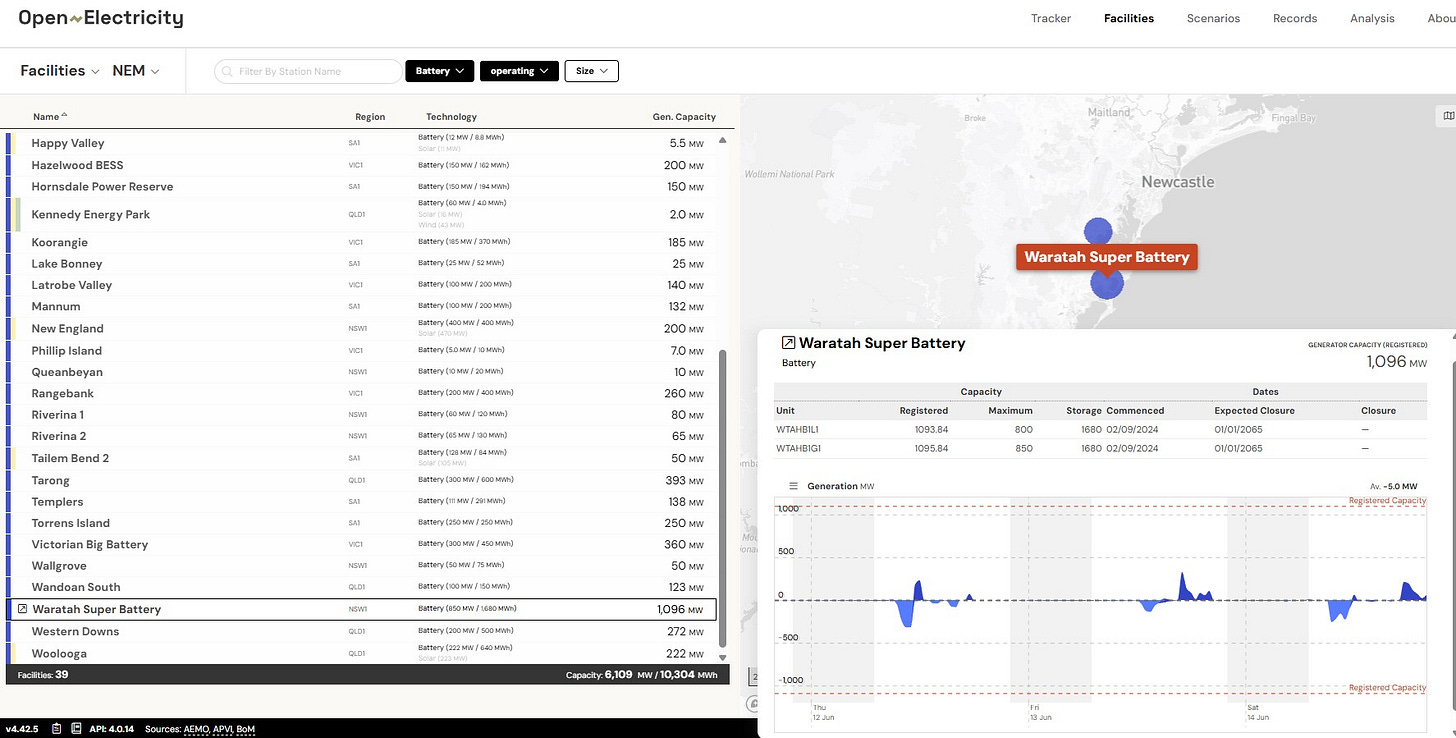Open the Scenarios page
Viewport: 1456px width, 738px height.
[x=1213, y=18]
